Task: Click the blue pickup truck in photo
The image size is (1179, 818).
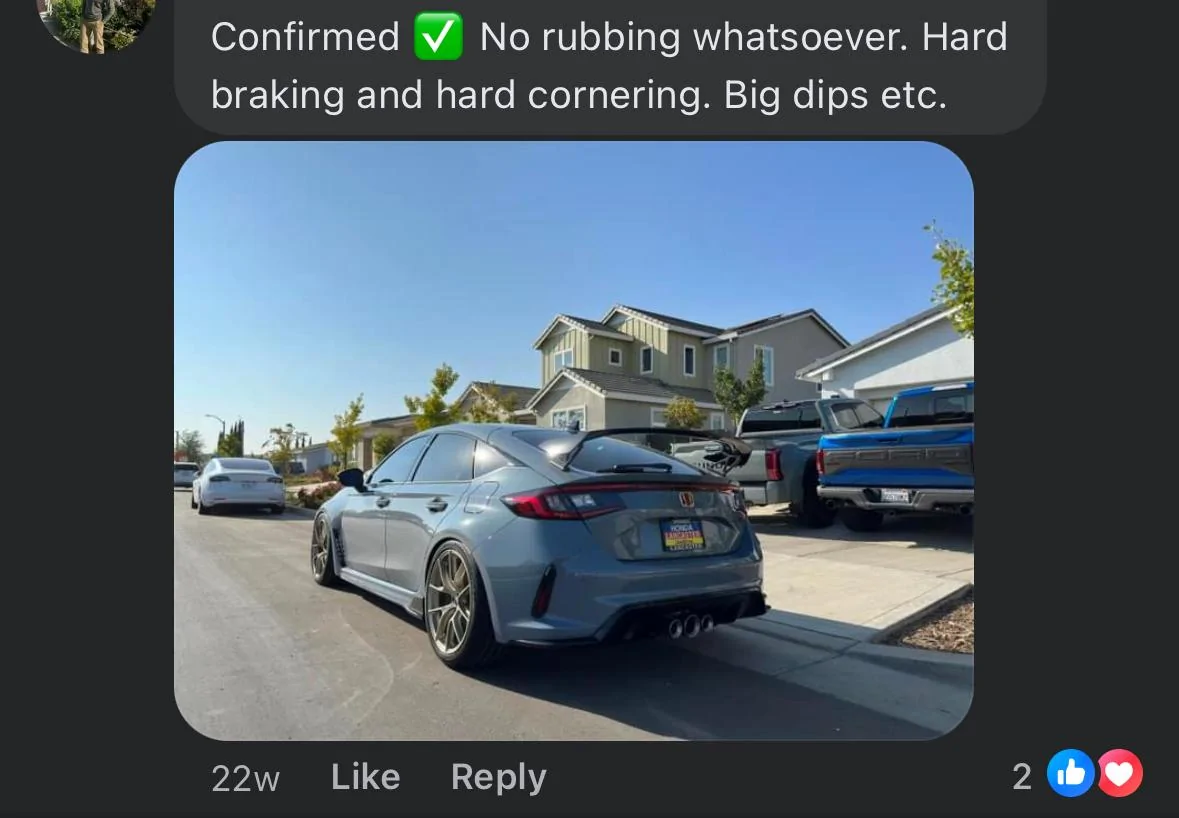Action: [895, 456]
